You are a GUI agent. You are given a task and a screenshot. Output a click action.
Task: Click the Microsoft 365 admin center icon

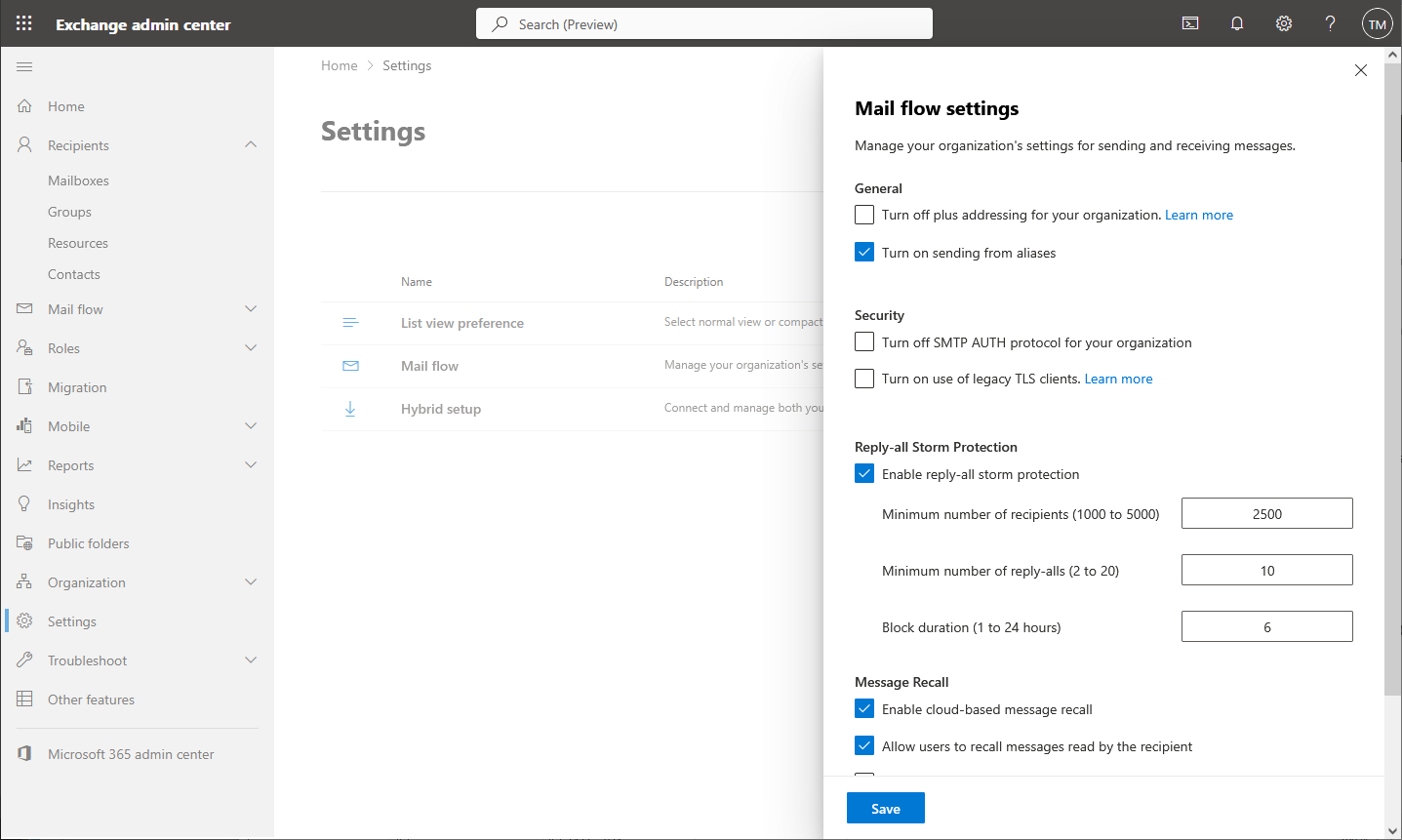[x=25, y=754]
